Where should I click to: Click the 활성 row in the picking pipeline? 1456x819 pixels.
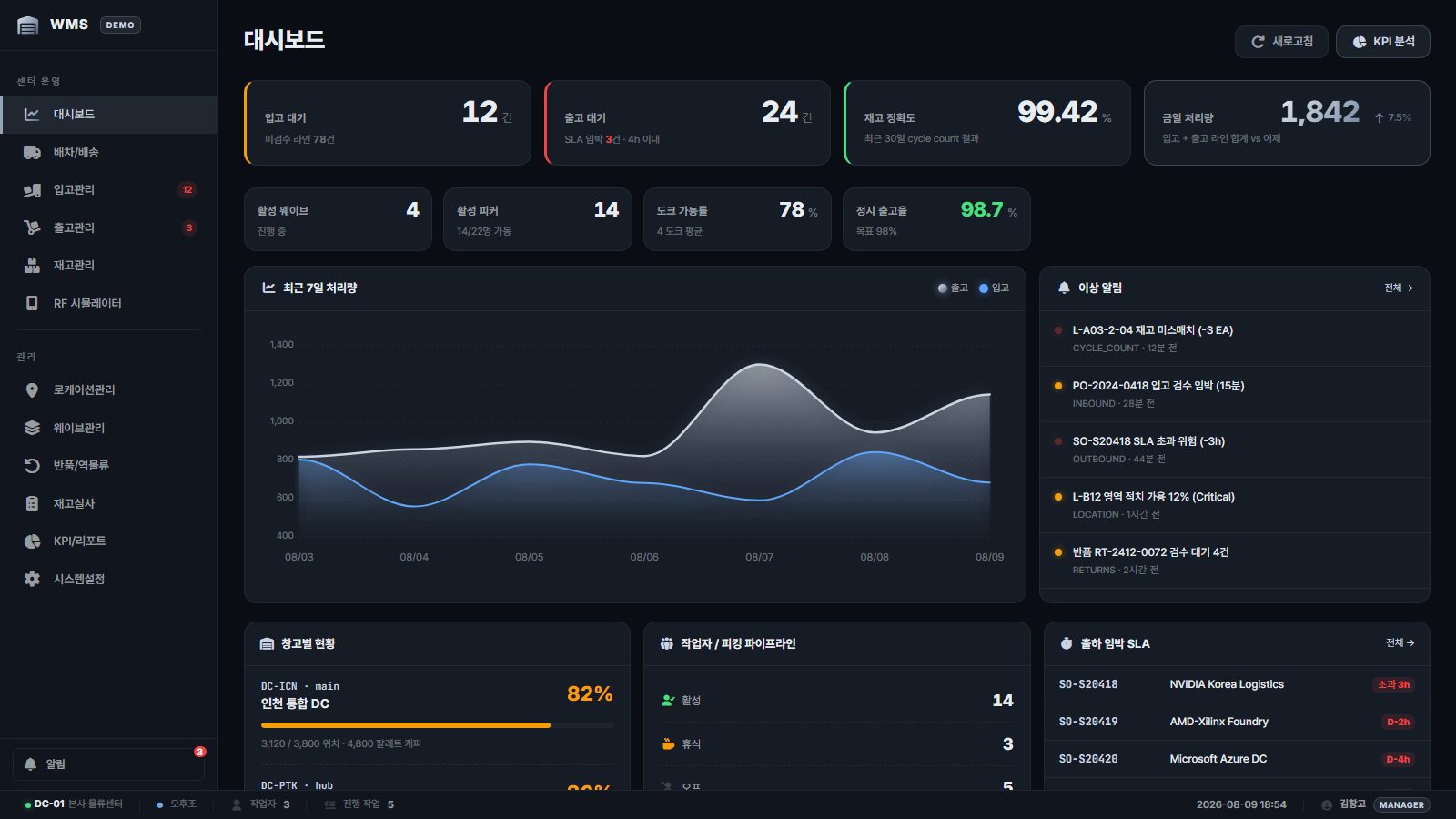click(837, 701)
